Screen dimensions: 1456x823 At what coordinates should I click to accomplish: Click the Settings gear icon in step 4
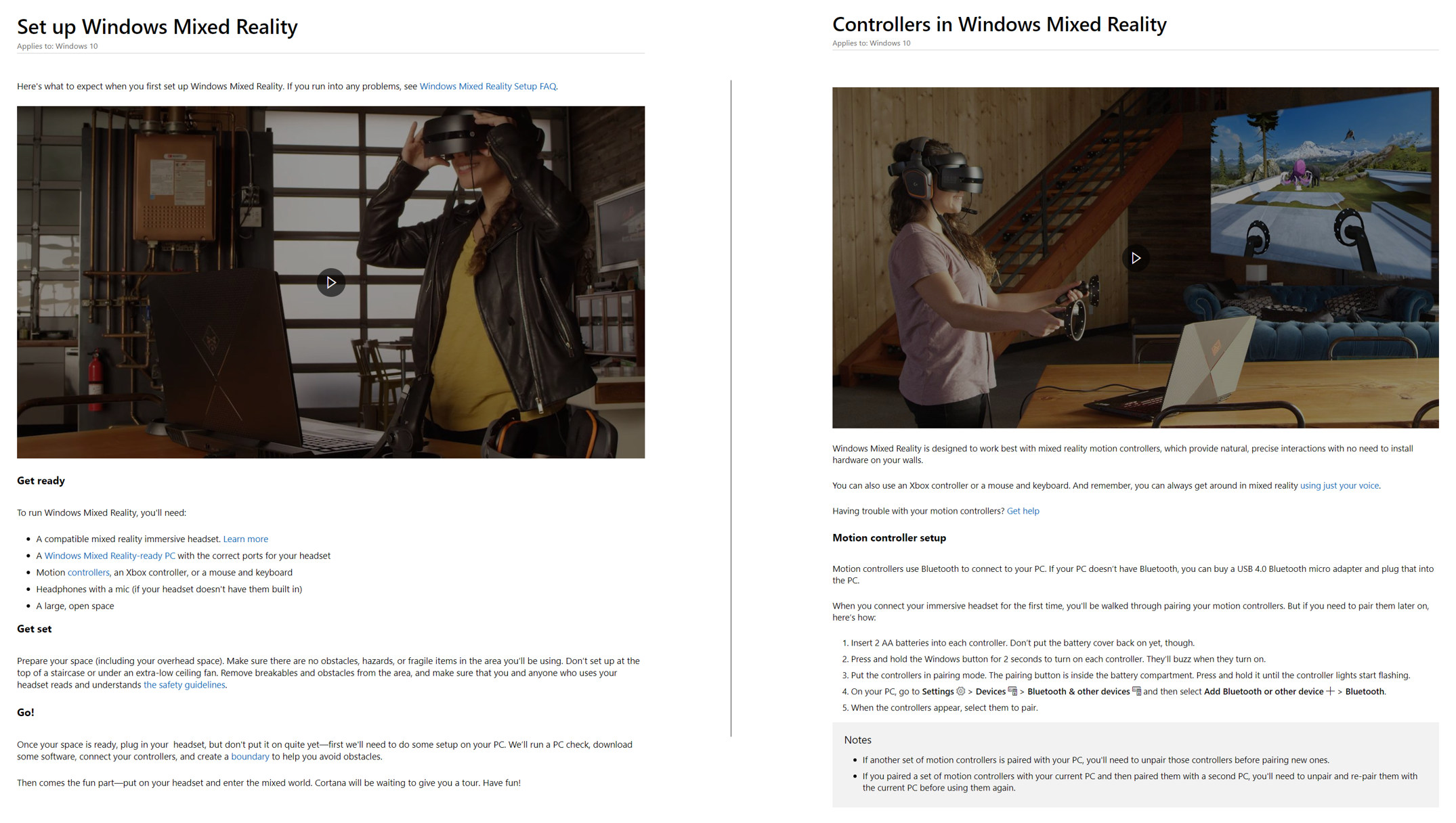[x=960, y=691]
